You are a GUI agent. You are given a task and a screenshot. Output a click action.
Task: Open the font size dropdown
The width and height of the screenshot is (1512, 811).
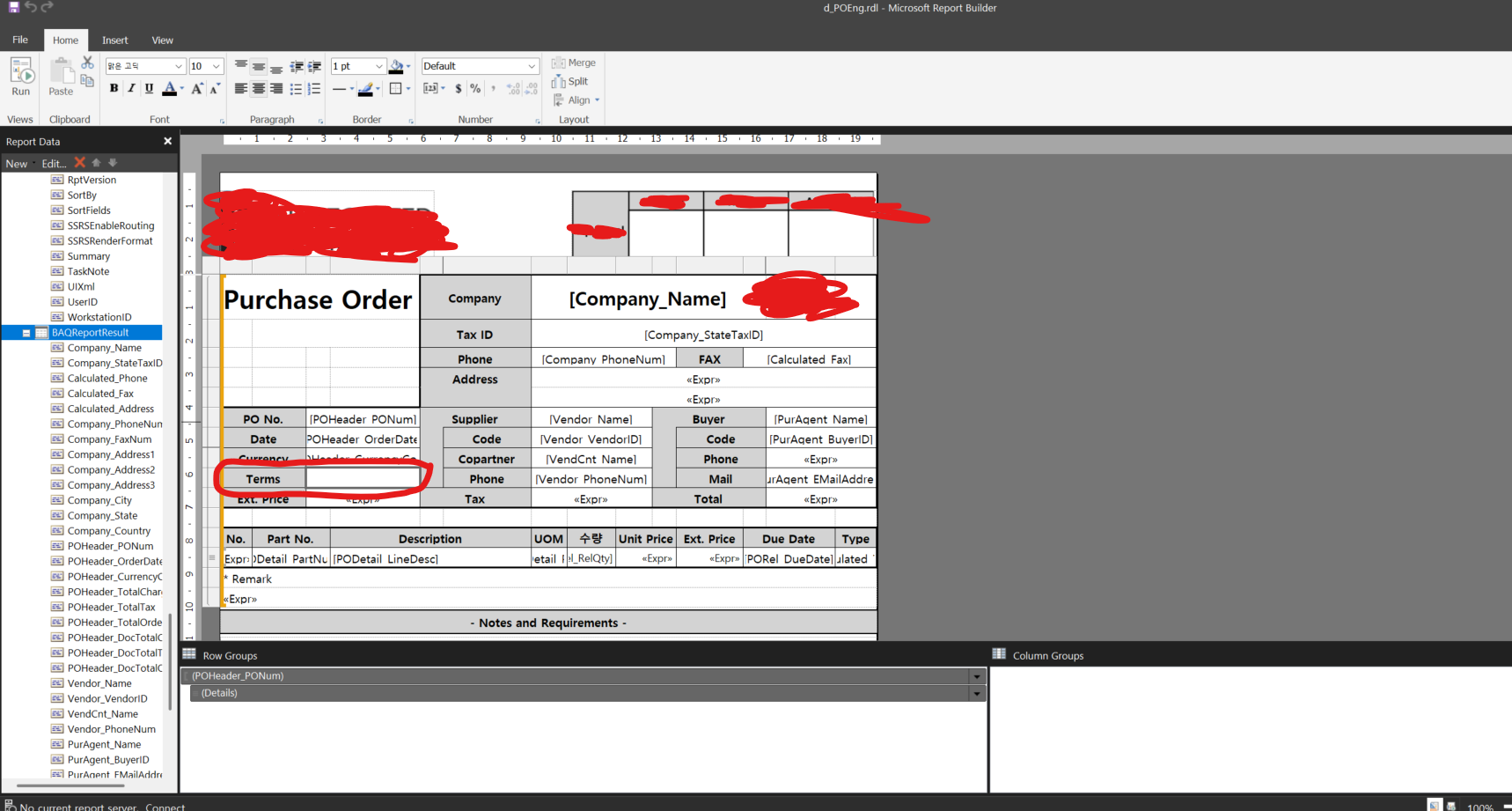pyautogui.click(x=216, y=66)
